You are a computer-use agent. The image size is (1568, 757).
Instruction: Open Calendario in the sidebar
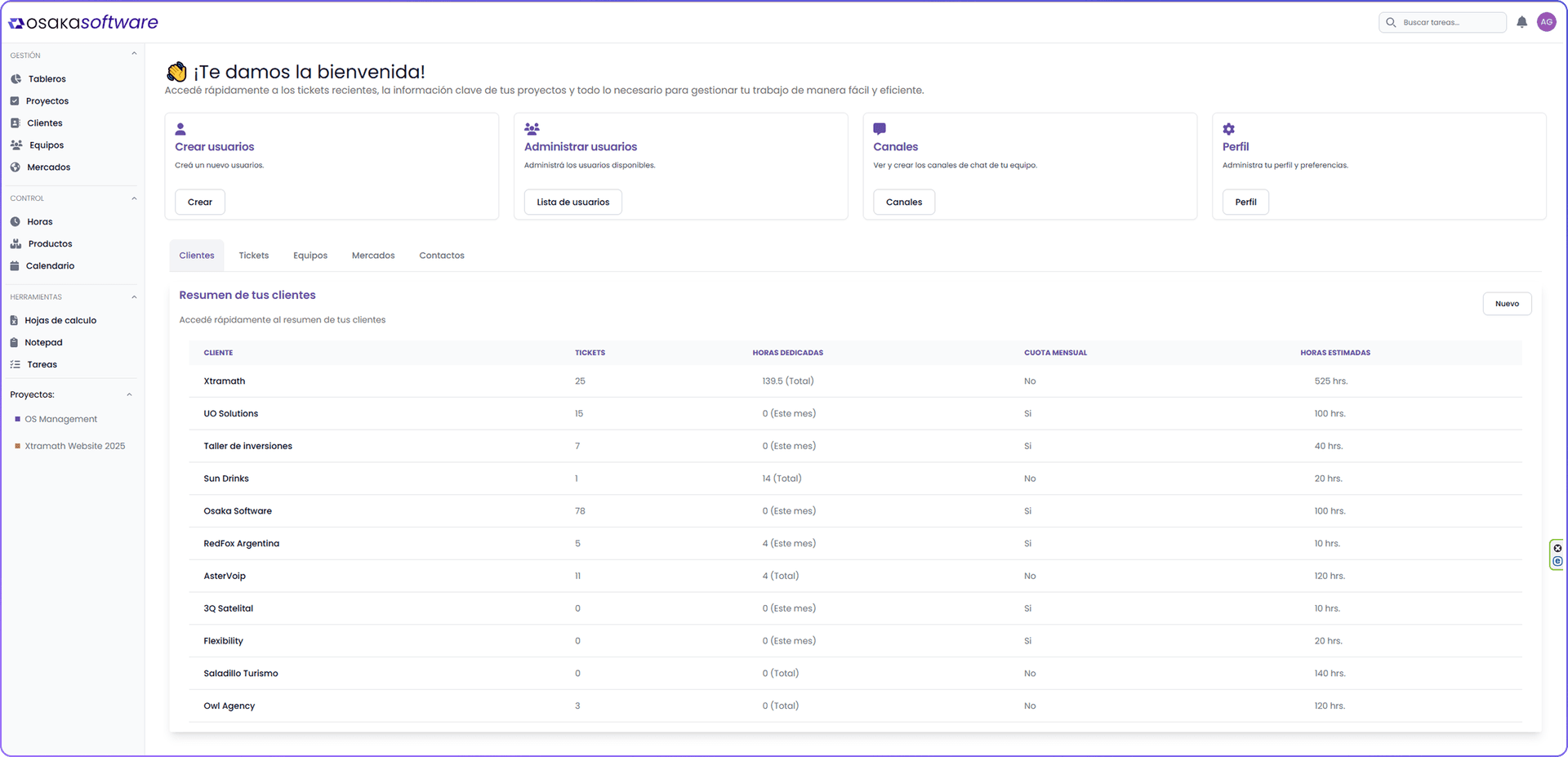click(x=50, y=266)
